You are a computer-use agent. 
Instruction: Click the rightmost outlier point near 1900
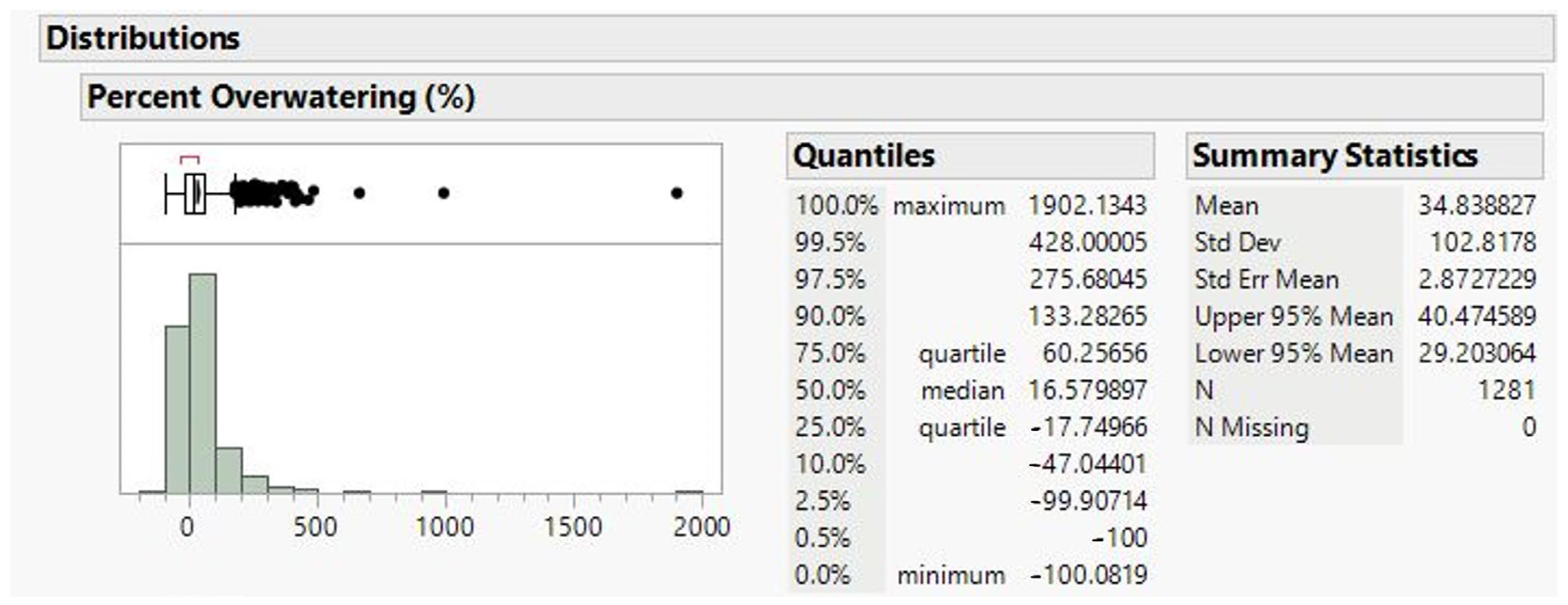point(676,193)
